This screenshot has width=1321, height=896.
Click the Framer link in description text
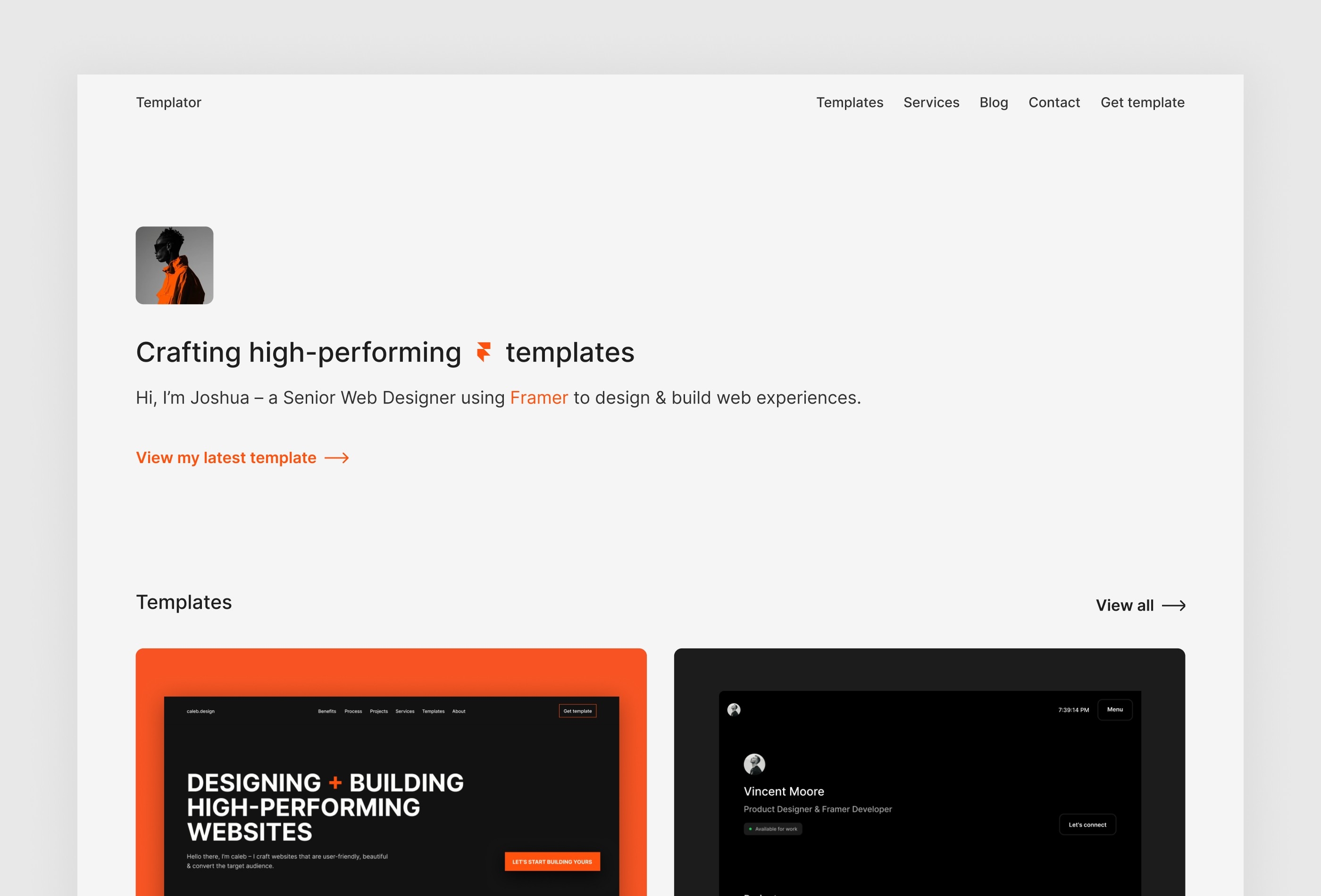[x=539, y=397]
